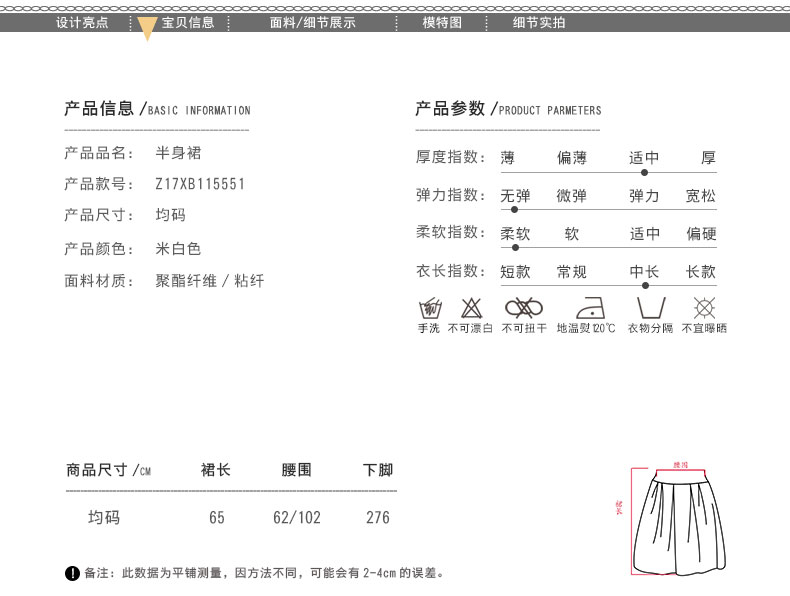
Task: Click the 均码 size value under 产品尺寸
Action: 171,215
